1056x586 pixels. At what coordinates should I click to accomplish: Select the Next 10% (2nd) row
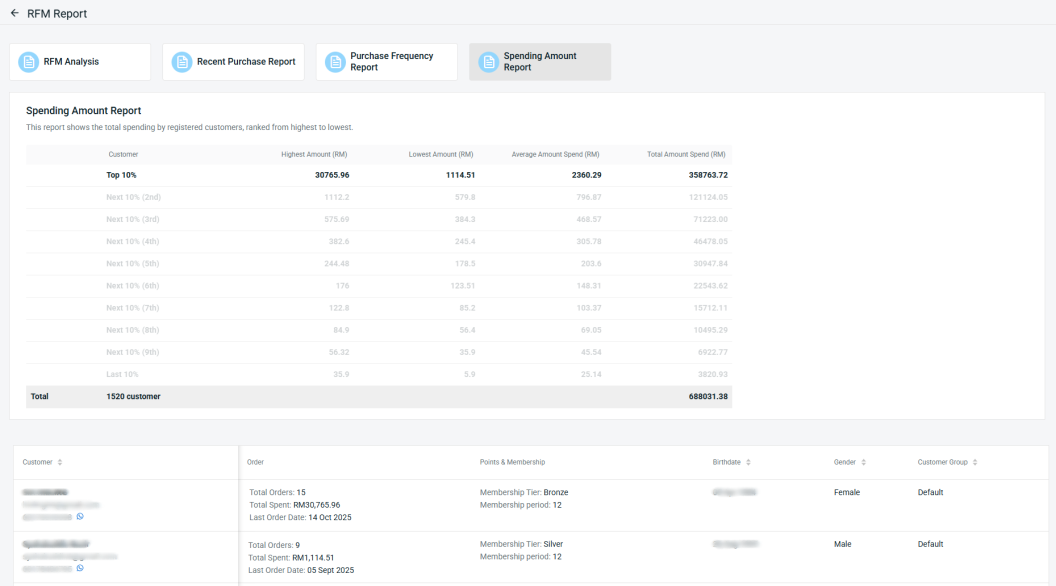[378, 197]
